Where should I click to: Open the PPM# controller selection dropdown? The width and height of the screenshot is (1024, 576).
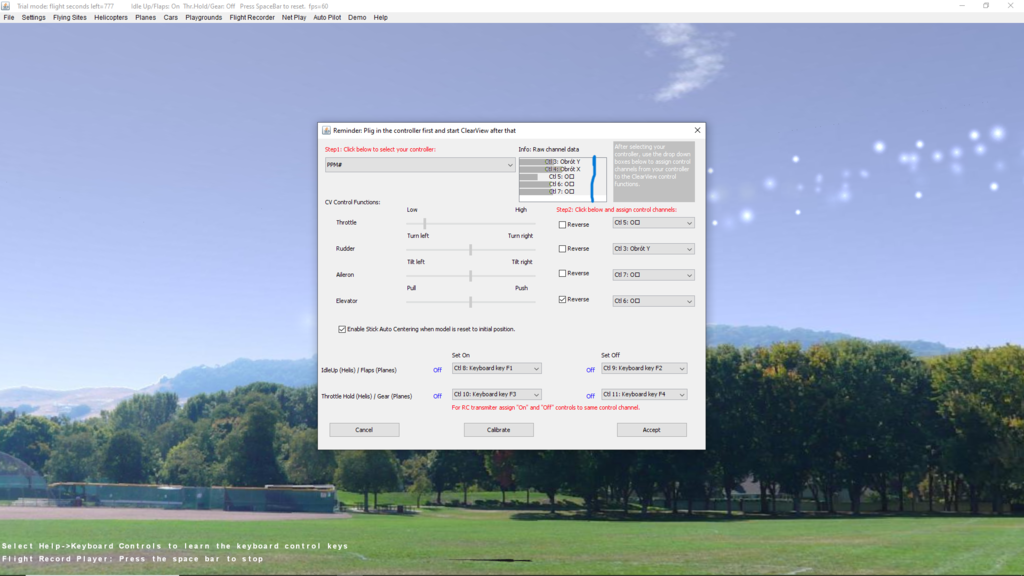[420, 165]
